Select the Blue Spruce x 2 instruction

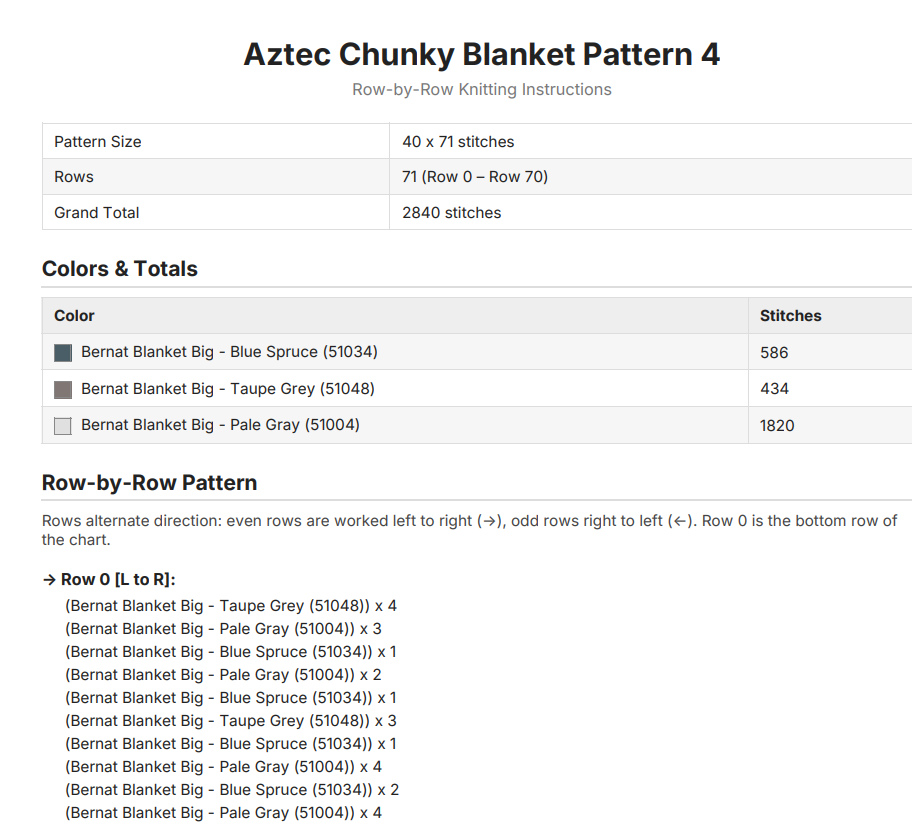pyautogui.click(x=232, y=790)
